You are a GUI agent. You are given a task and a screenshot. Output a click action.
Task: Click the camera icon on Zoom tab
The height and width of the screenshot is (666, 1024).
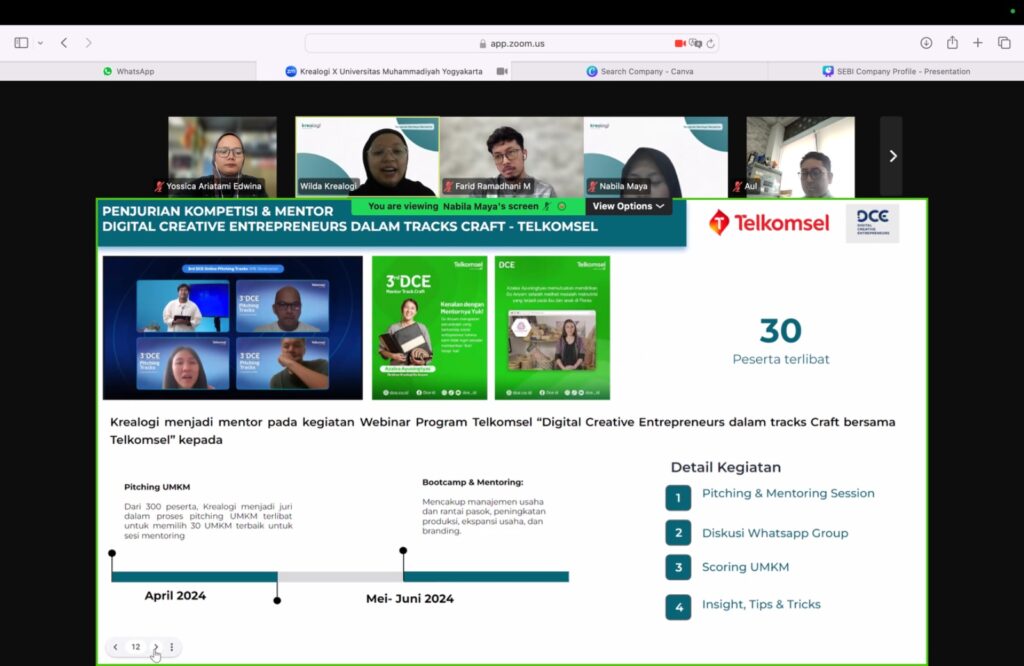point(502,71)
